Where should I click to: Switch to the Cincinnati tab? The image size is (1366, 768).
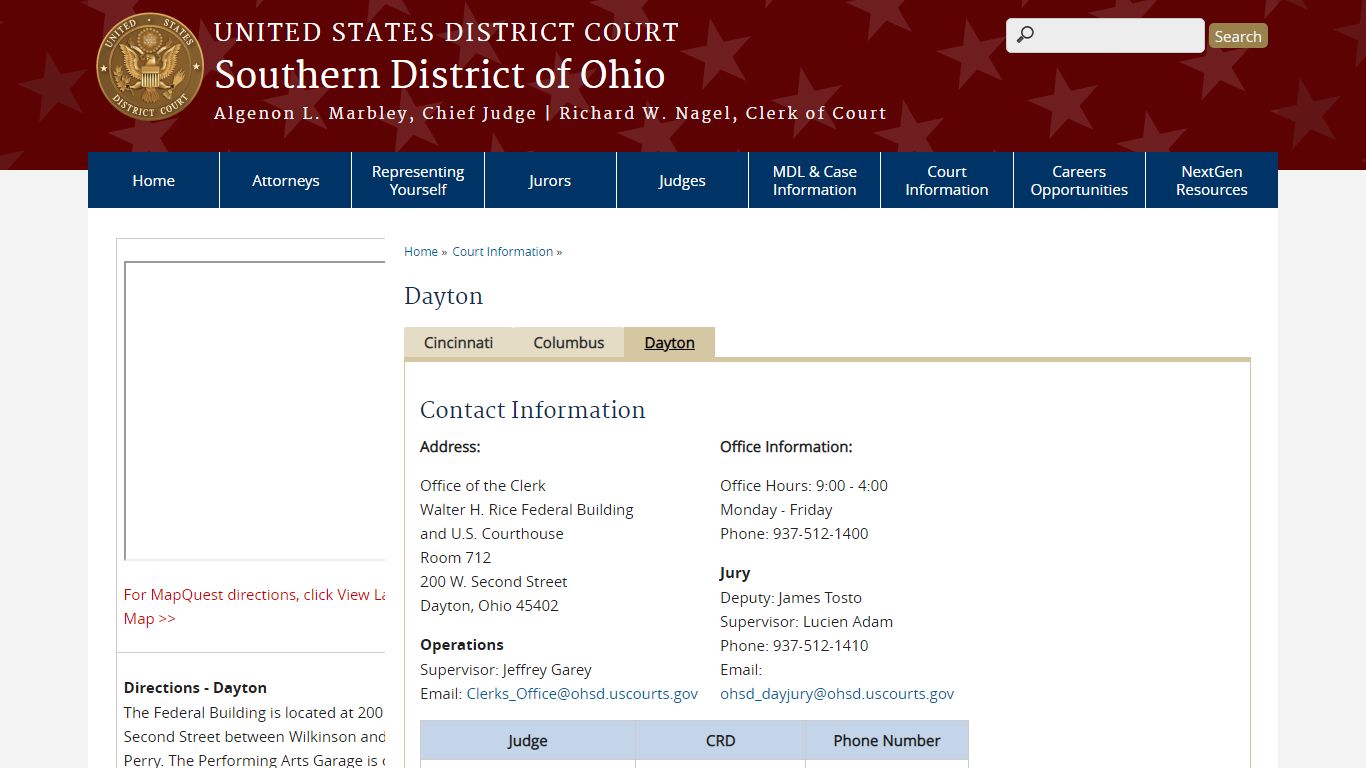[x=459, y=342]
